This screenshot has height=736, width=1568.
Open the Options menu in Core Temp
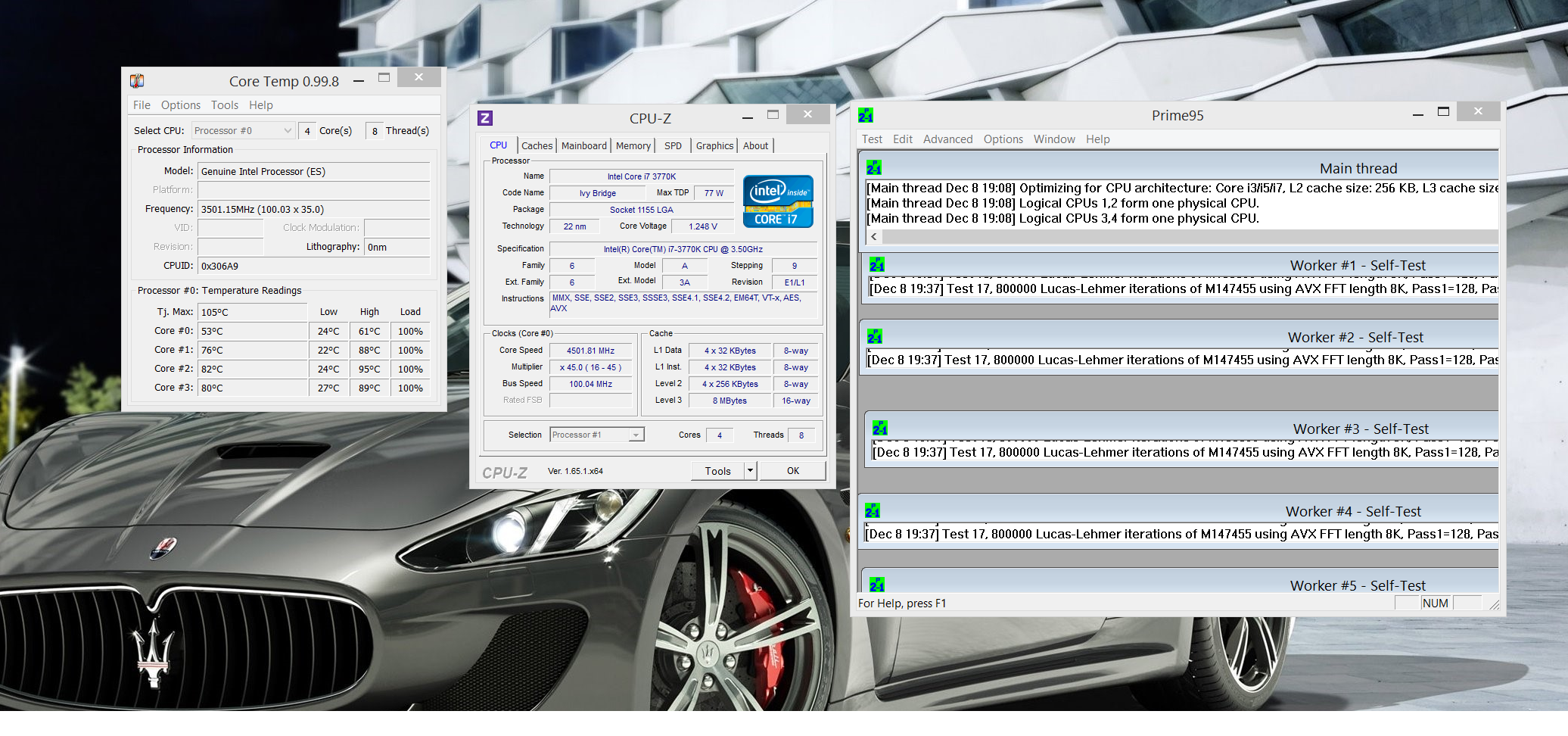[x=181, y=105]
